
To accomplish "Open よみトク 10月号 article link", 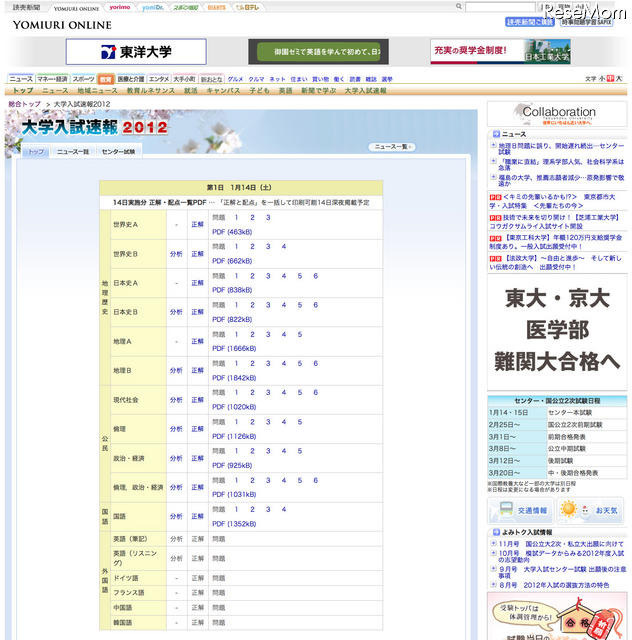I will pos(561,556).
